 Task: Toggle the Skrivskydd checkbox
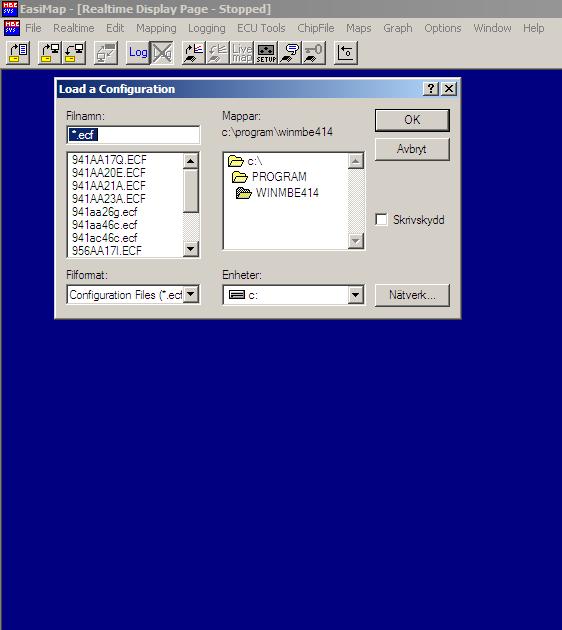pyautogui.click(x=381, y=220)
